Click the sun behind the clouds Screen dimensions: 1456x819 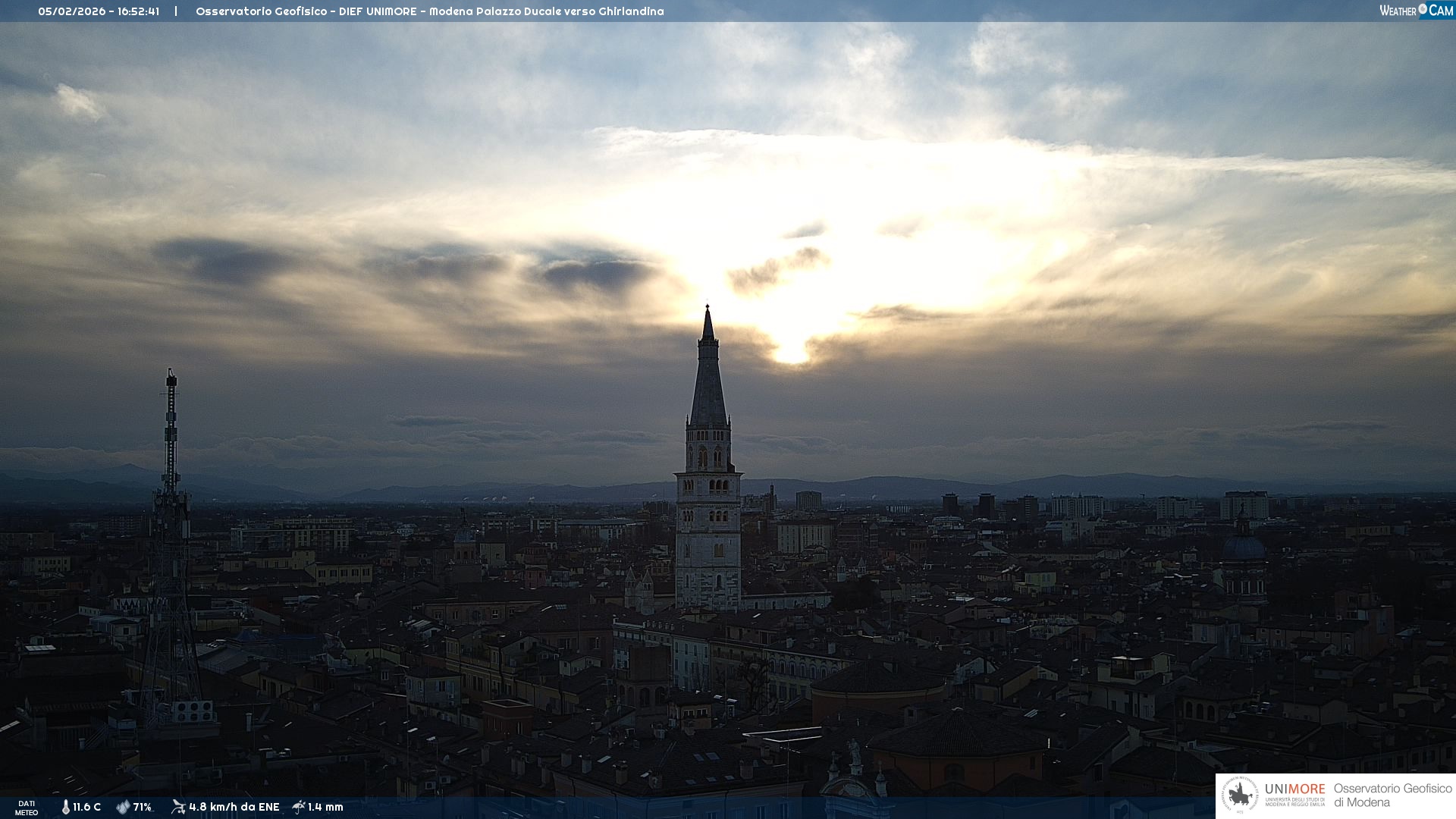791,352
